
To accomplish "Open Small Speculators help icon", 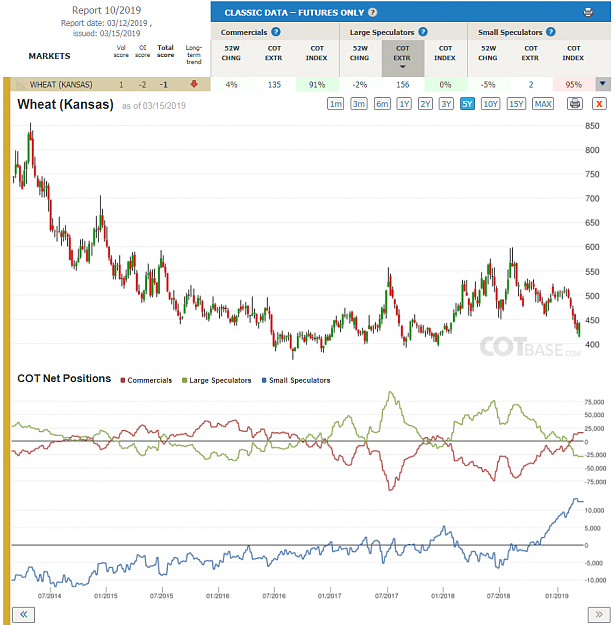I will 551,32.
